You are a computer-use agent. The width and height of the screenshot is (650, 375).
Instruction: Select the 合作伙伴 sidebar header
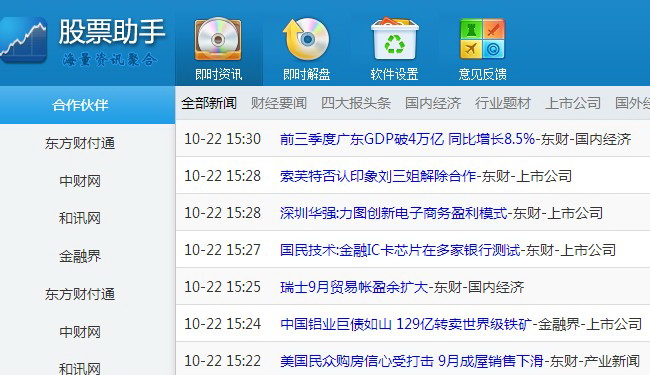[x=87, y=105]
